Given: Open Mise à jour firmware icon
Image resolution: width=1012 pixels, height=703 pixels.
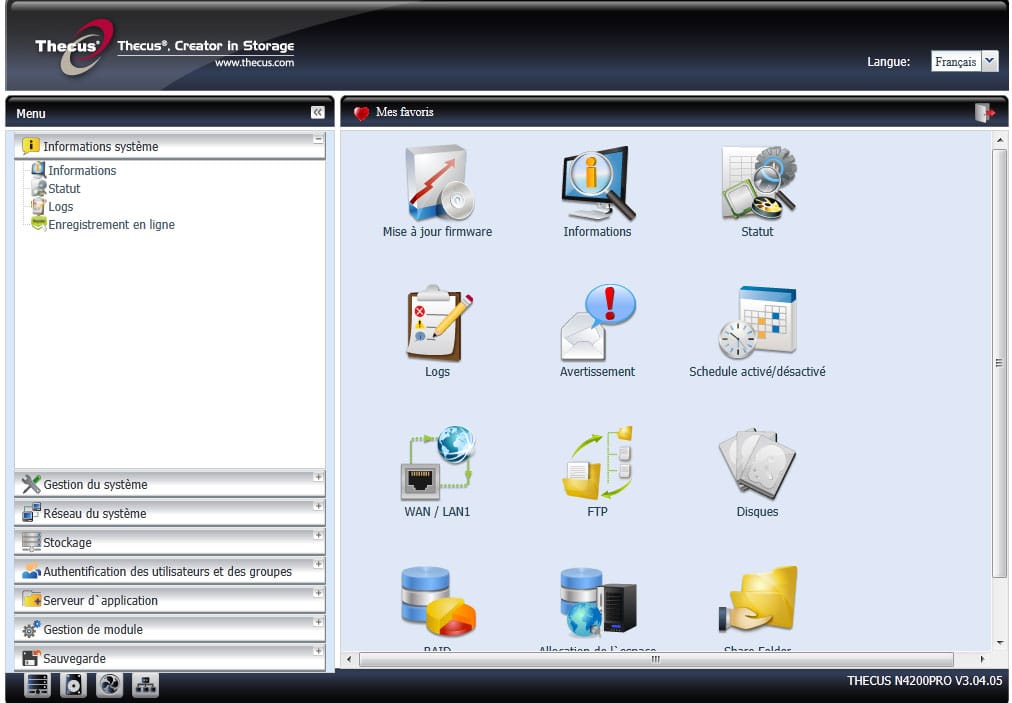Looking at the screenshot, I should click(x=438, y=183).
